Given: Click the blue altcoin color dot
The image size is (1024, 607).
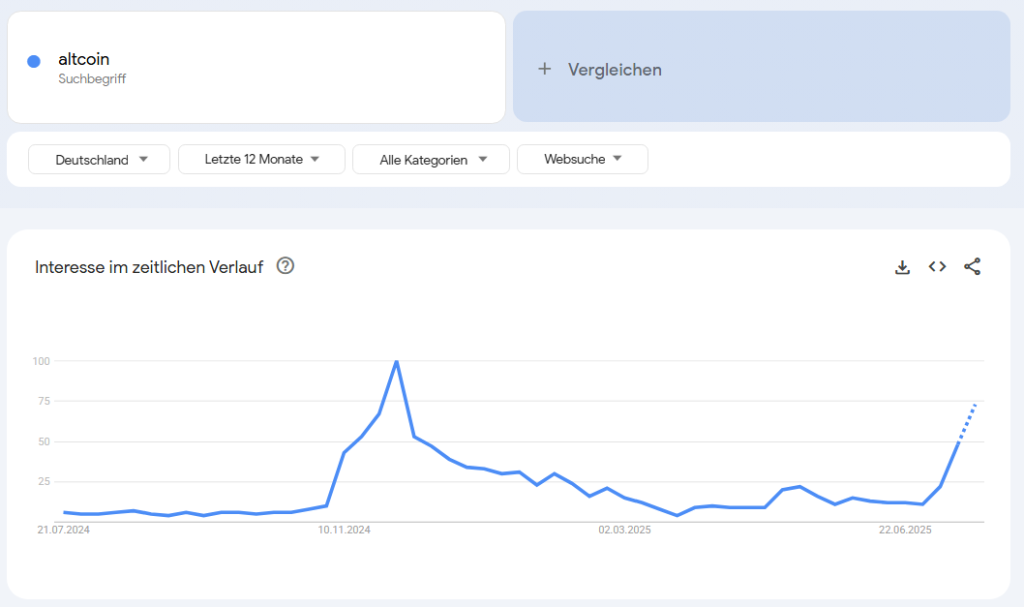Looking at the screenshot, I should (34, 61).
